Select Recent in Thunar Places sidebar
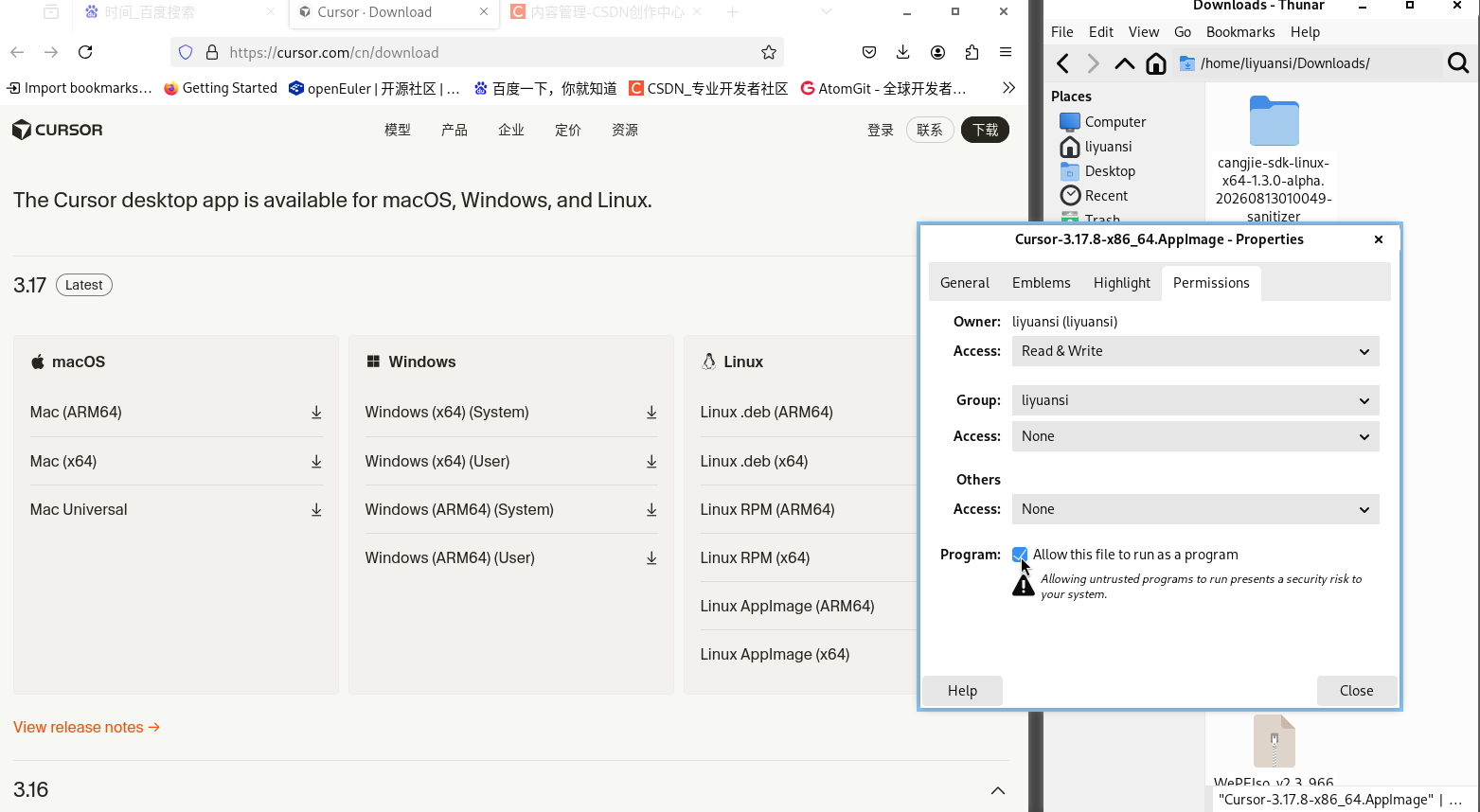This screenshot has height=812, width=1480. point(1094,196)
